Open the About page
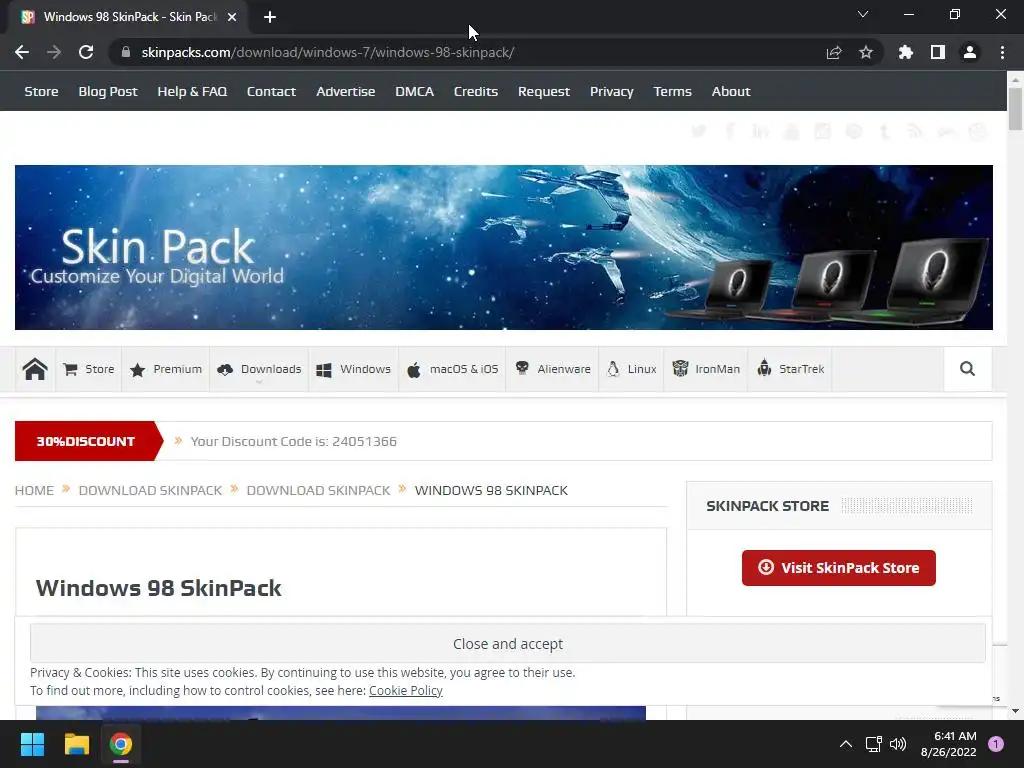Viewport: 1024px width, 768px height. (731, 91)
